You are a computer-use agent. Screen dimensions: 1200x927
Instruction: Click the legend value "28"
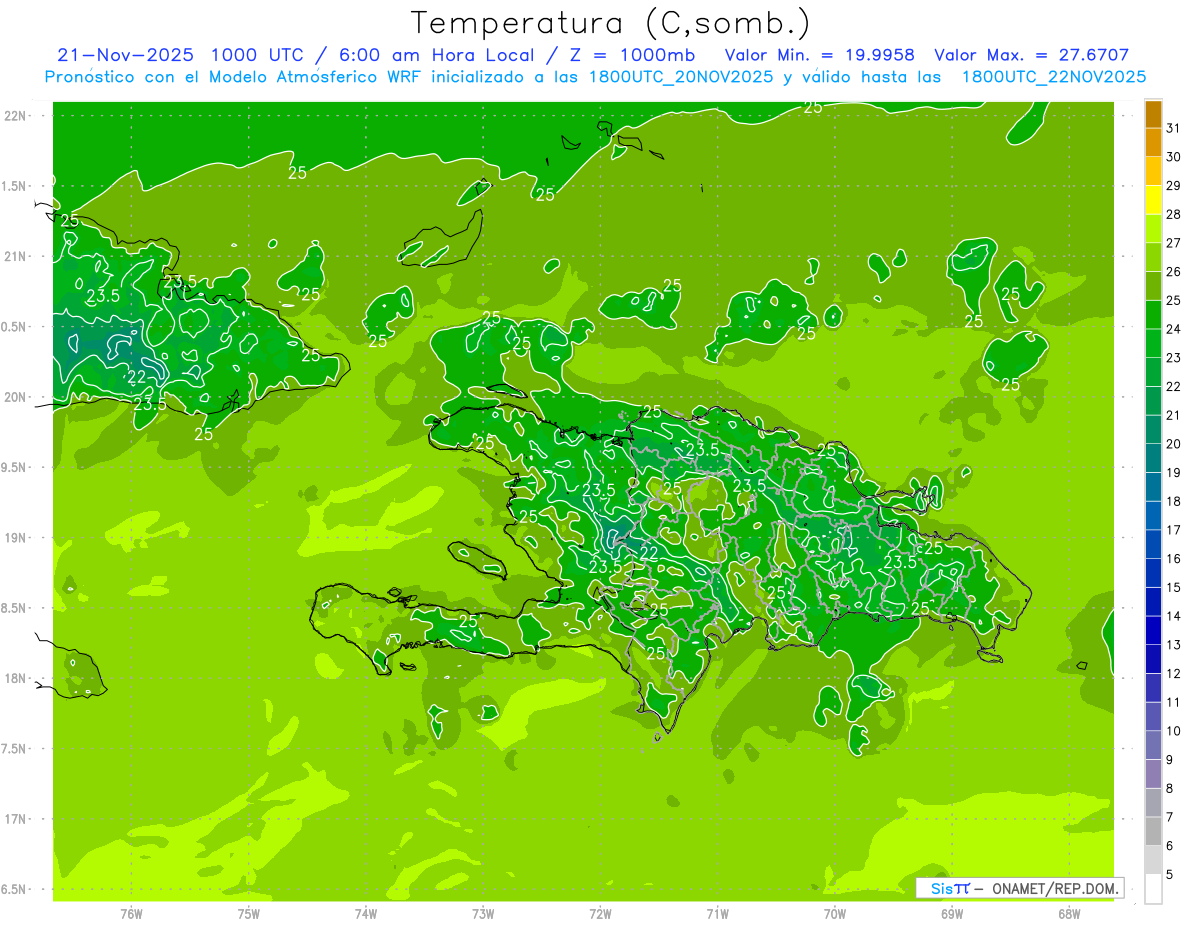click(1173, 214)
